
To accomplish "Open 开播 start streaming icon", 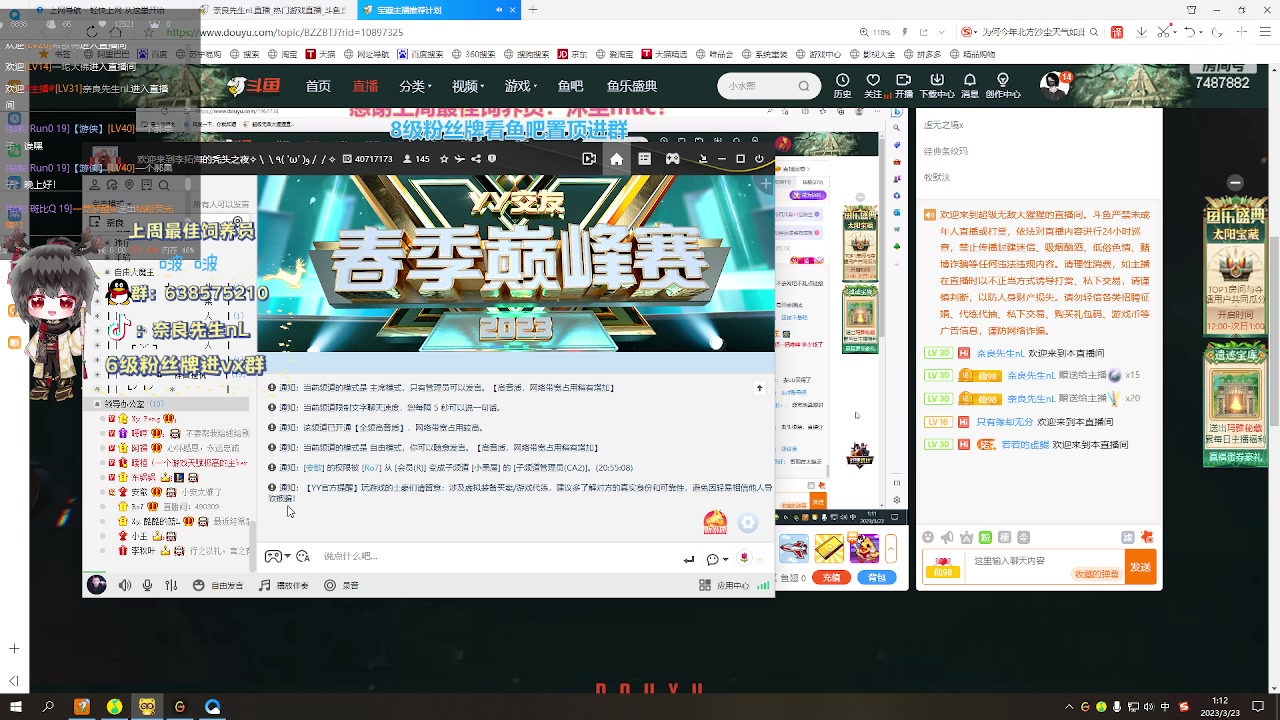I will pos(904,85).
